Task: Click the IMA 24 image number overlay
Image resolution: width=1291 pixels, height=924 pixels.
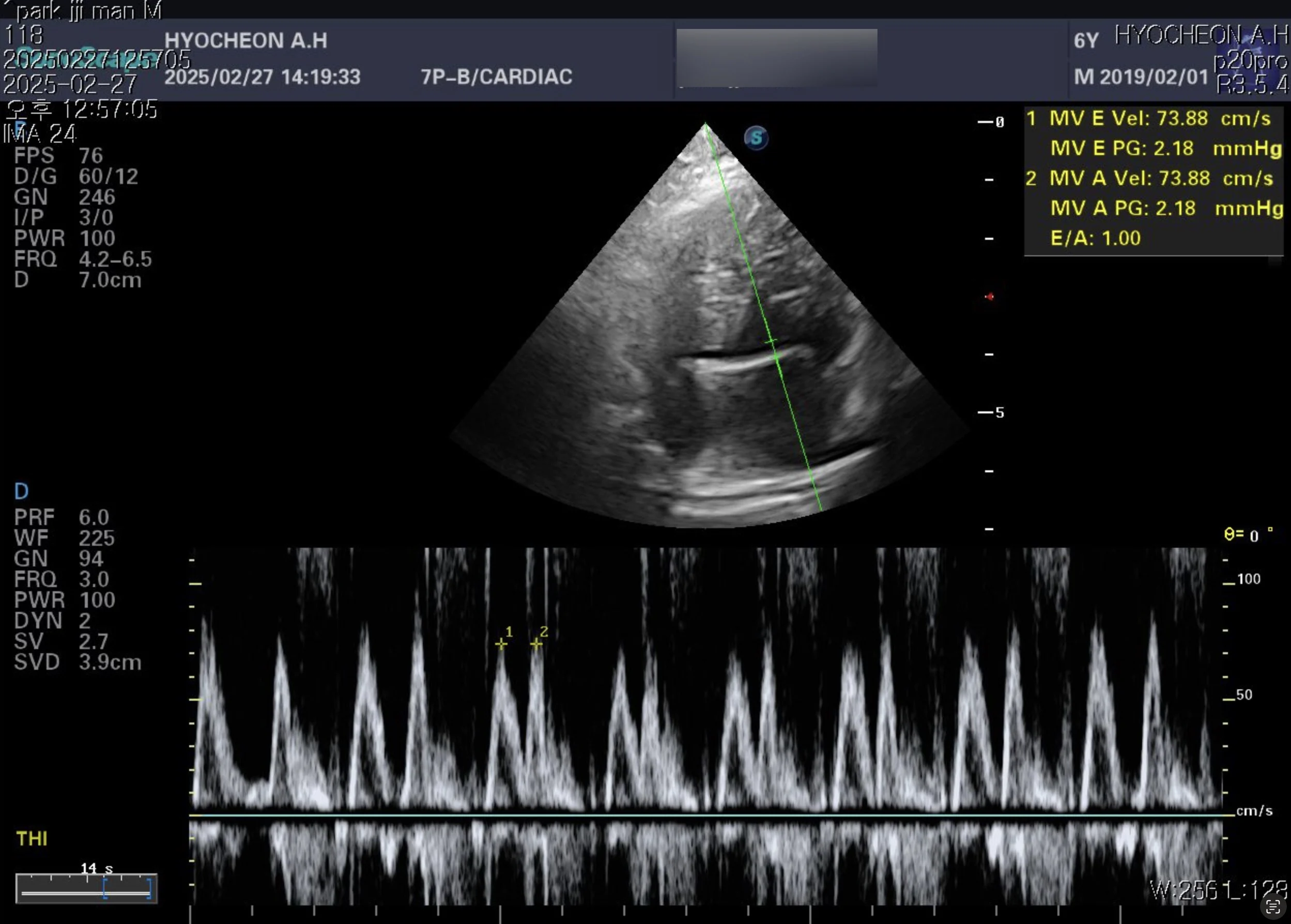Action: tap(39, 134)
